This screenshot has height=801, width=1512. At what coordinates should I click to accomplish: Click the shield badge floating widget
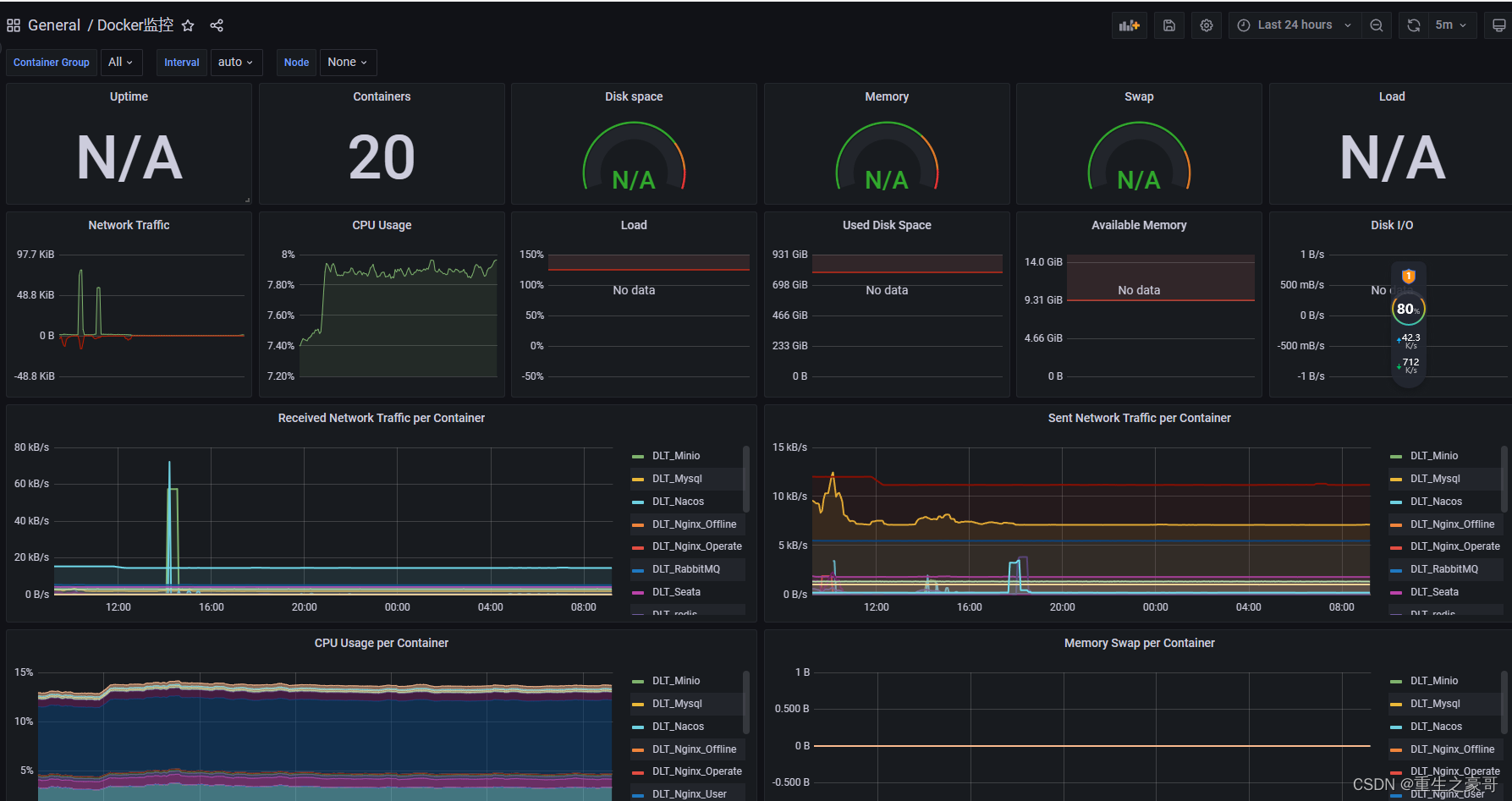click(1409, 277)
